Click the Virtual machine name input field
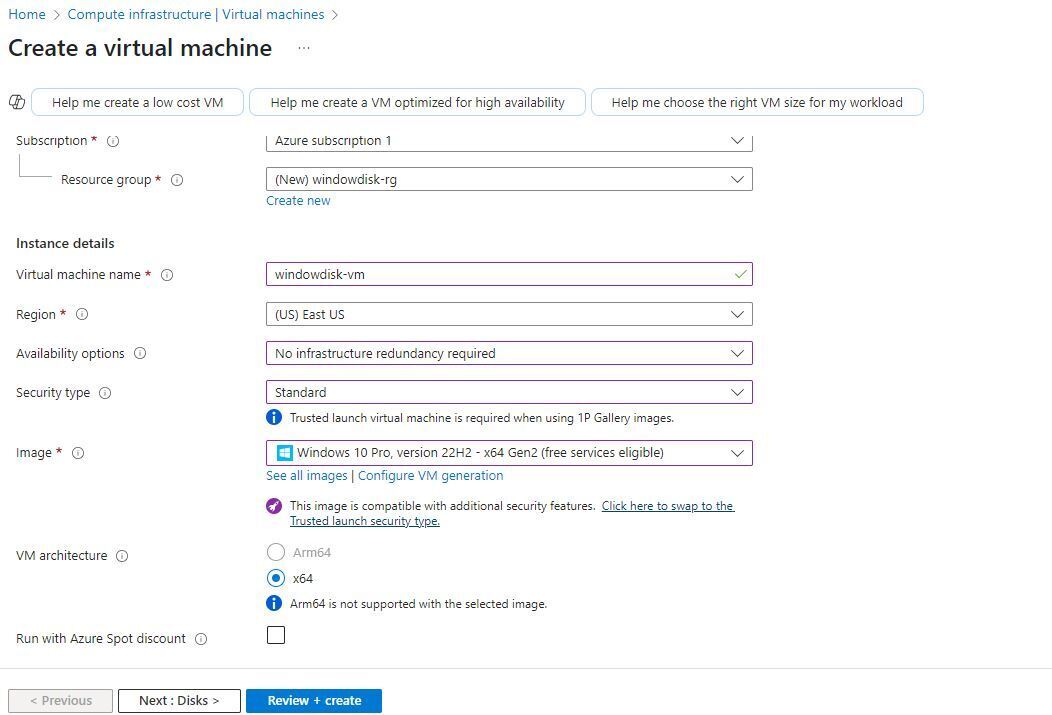The width and height of the screenshot is (1052, 715). tap(509, 274)
